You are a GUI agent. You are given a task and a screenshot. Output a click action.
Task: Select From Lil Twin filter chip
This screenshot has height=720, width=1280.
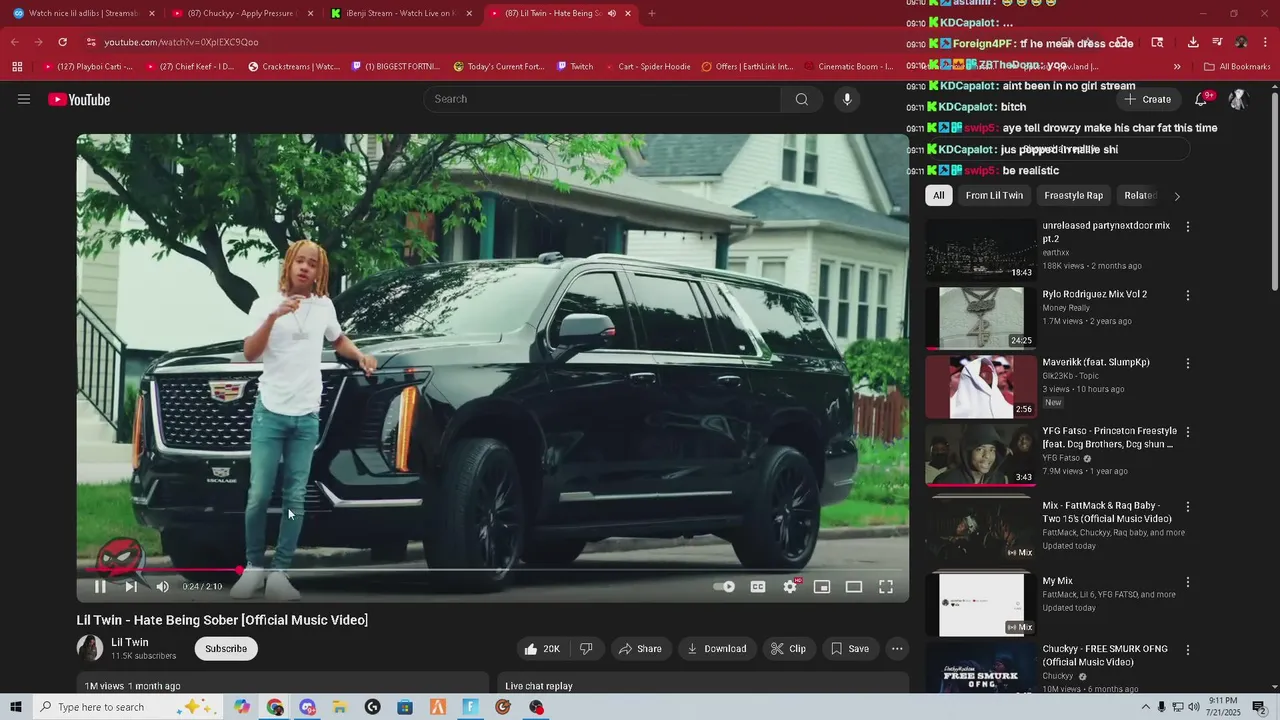click(994, 196)
